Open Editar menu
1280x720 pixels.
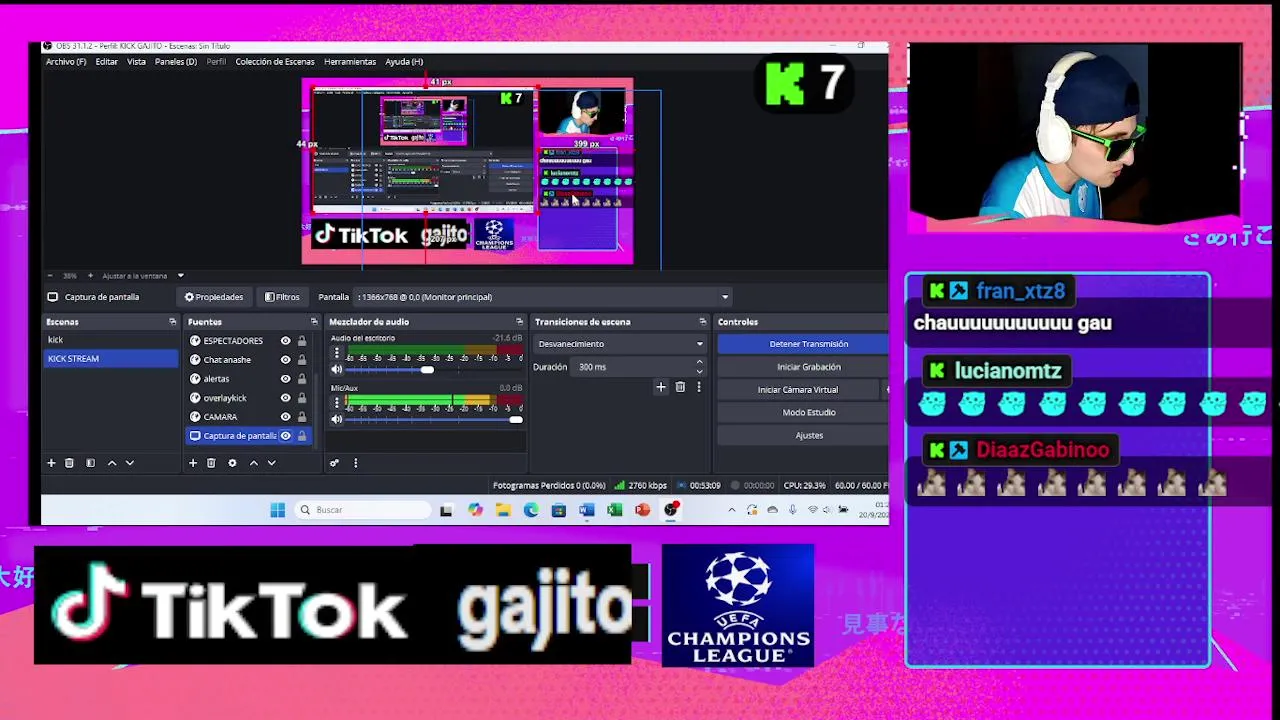[x=107, y=62]
